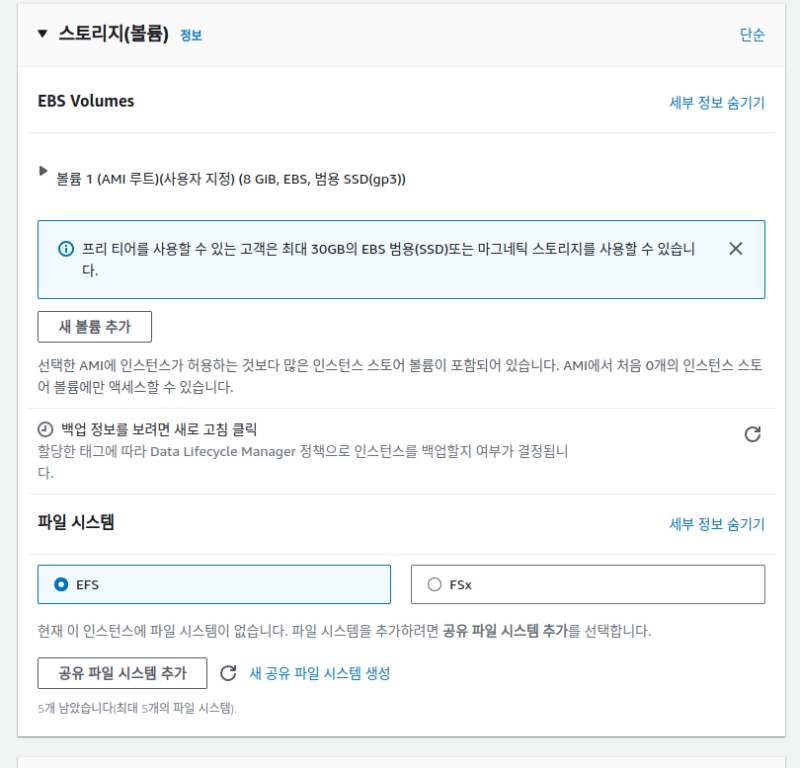Viewport: 800px width, 768px height.
Task: Expand the 볼륨 1 (AMI 루트) triangle
Action: click(x=43, y=172)
